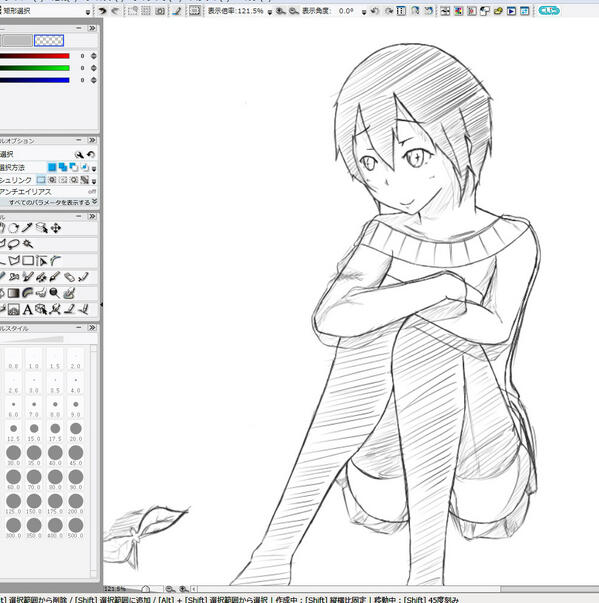Select the Move tool with four arrows
Image resolution: width=599 pixels, height=603 pixels.
coord(55,228)
